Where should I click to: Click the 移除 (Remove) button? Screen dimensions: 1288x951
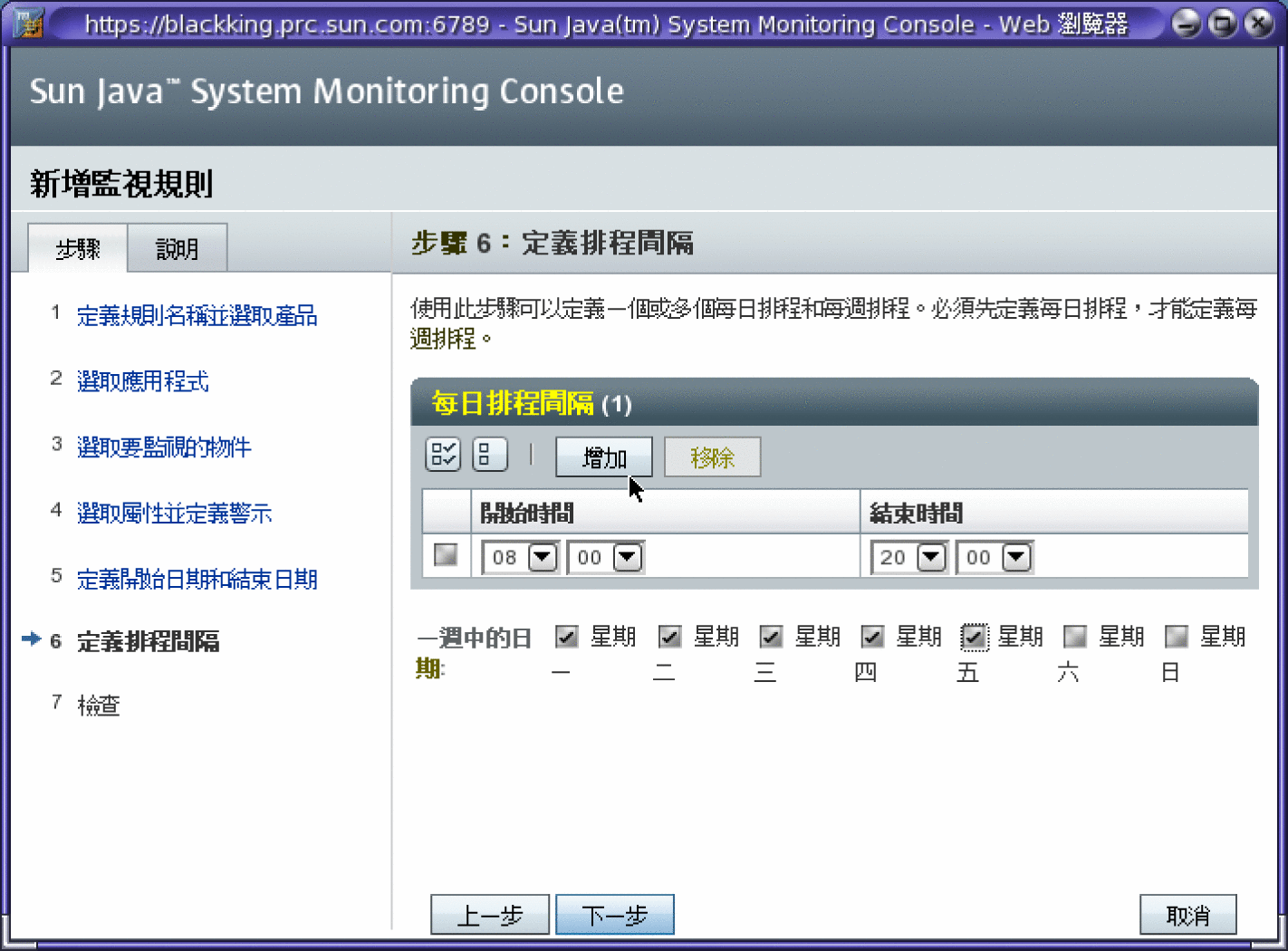(x=713, y=457)
